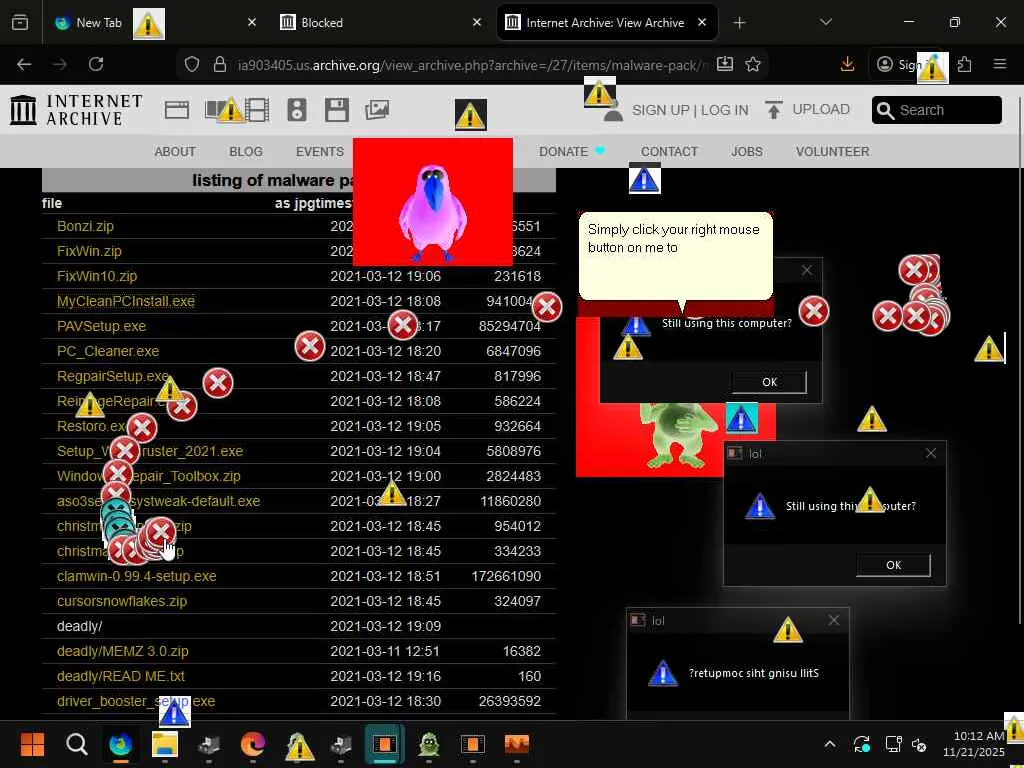Open FixWin.zip file link
This screenshot has height=768, width=1024.
click(89, 251)
